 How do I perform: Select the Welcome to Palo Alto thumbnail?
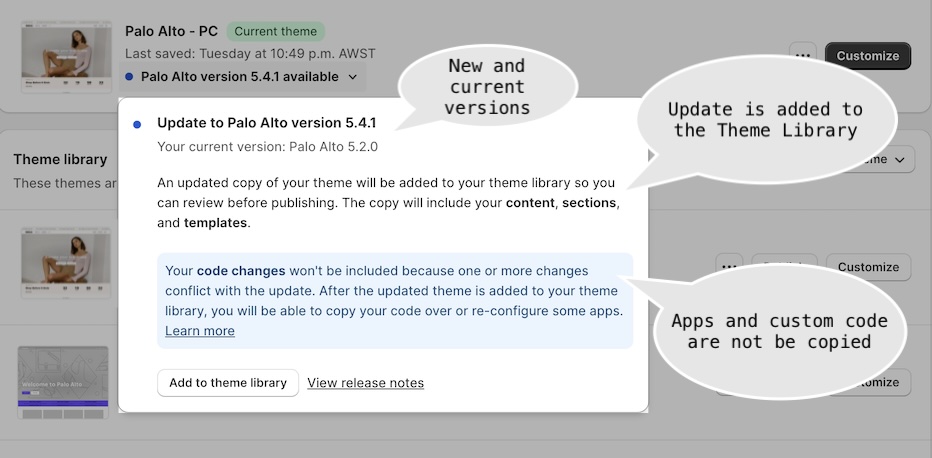(63, 382)
